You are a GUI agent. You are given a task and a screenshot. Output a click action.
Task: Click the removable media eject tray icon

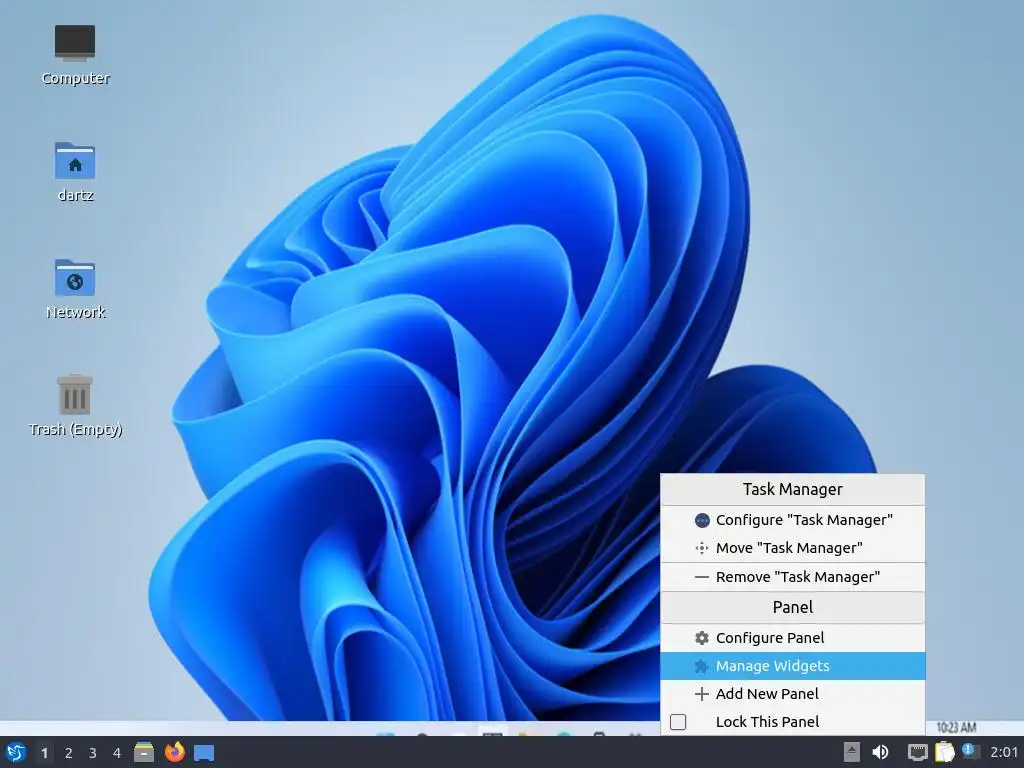[851, 752]
